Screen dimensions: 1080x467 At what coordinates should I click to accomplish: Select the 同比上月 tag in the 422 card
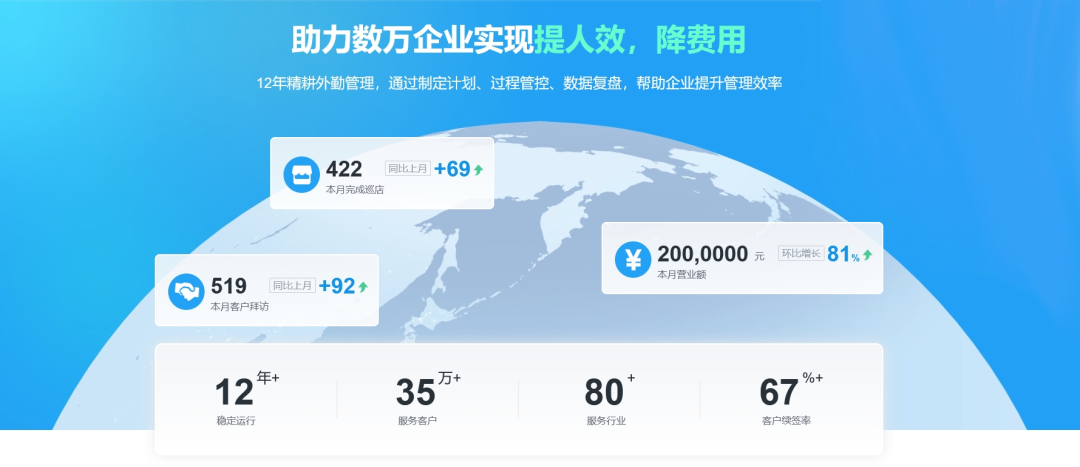click(408, 169)
